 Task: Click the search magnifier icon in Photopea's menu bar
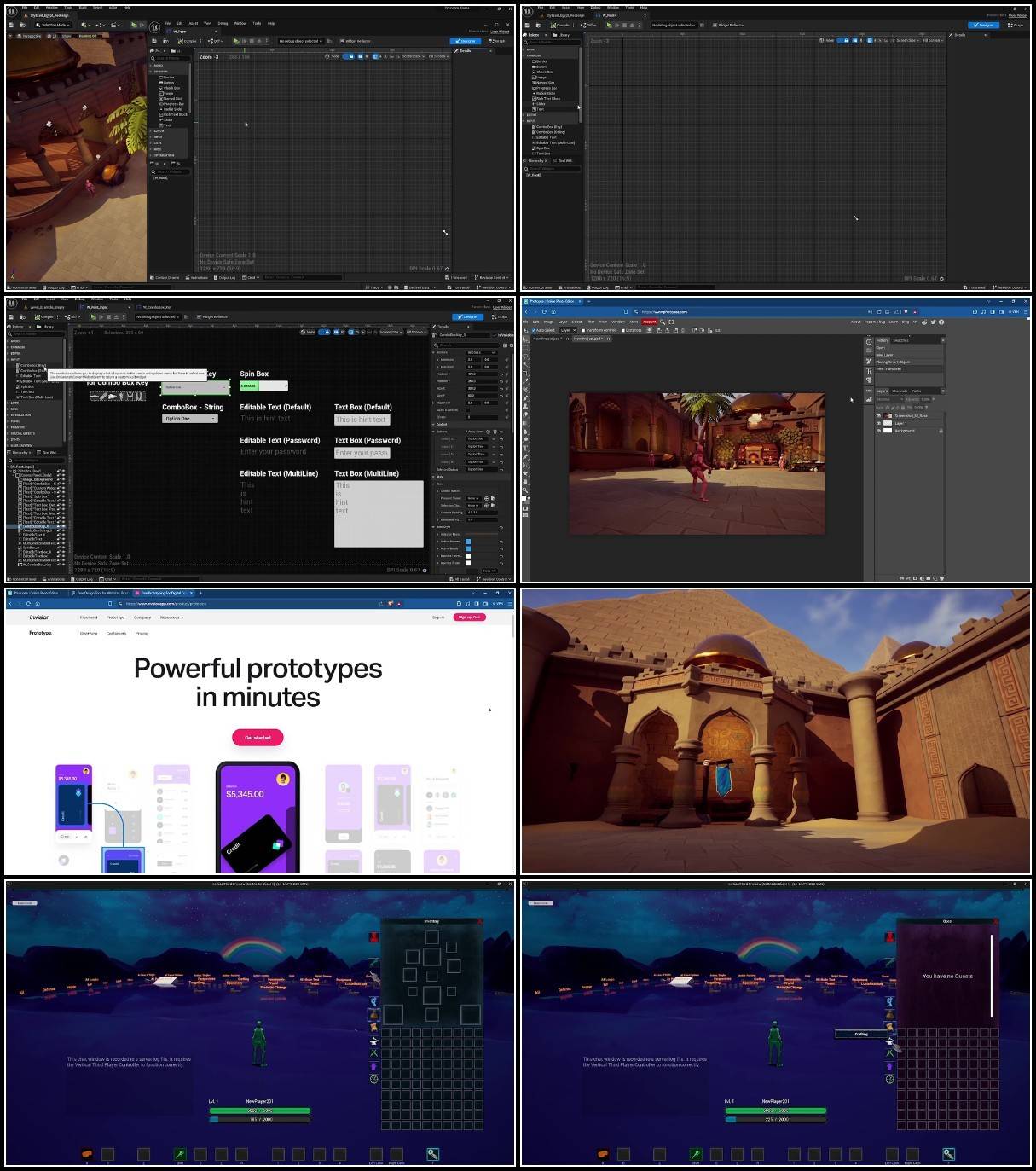coord(663,322)
